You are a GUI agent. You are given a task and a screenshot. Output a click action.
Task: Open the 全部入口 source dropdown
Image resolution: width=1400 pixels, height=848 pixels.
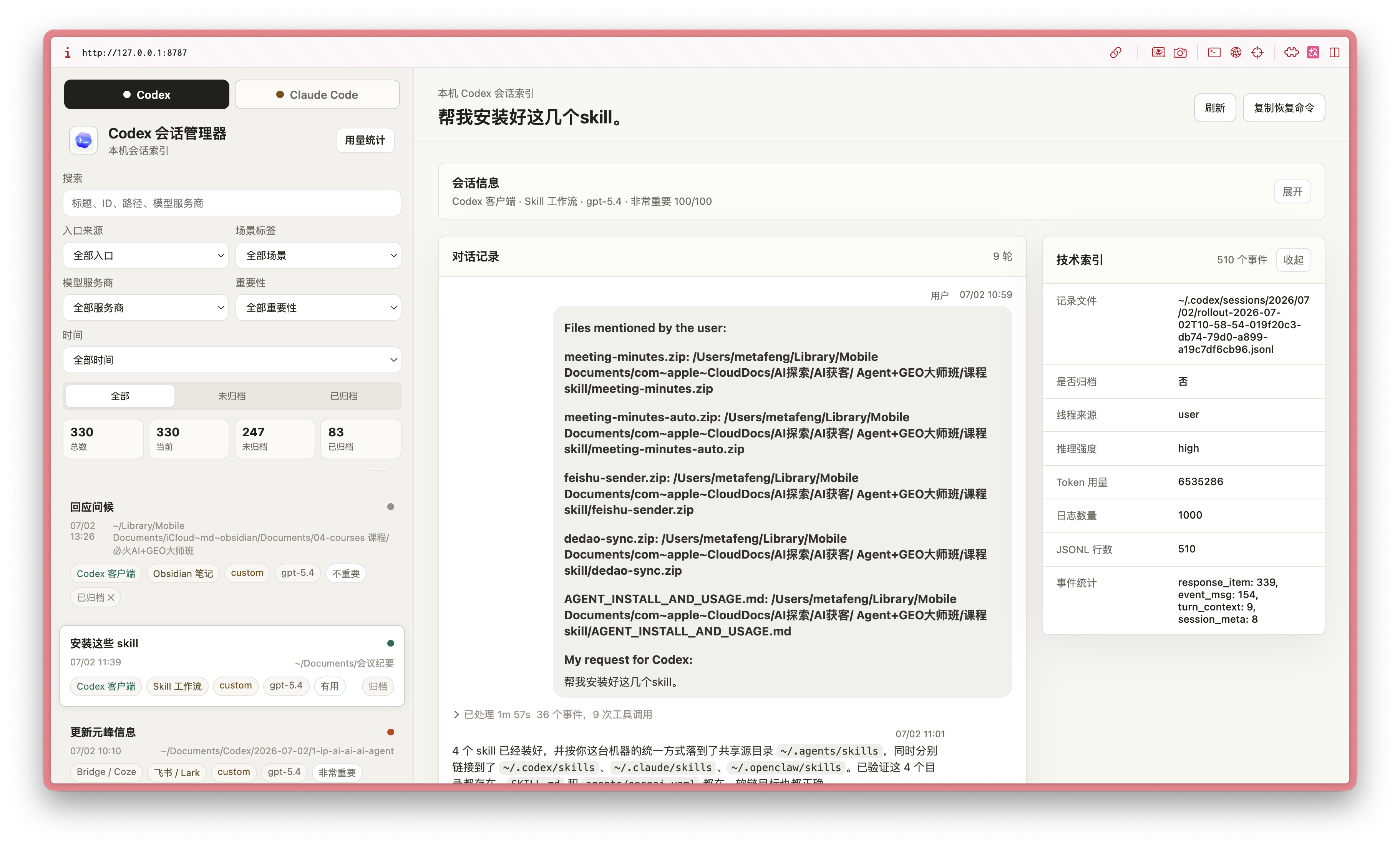point(146,256)
